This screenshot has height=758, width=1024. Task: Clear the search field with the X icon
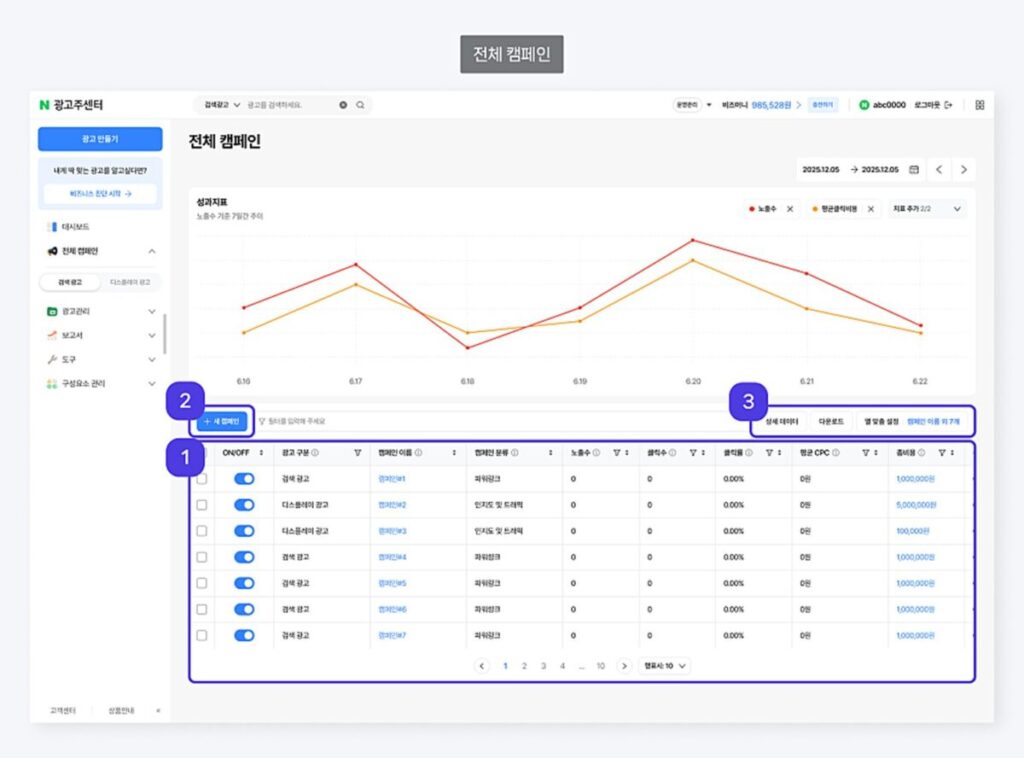[343, 104]
